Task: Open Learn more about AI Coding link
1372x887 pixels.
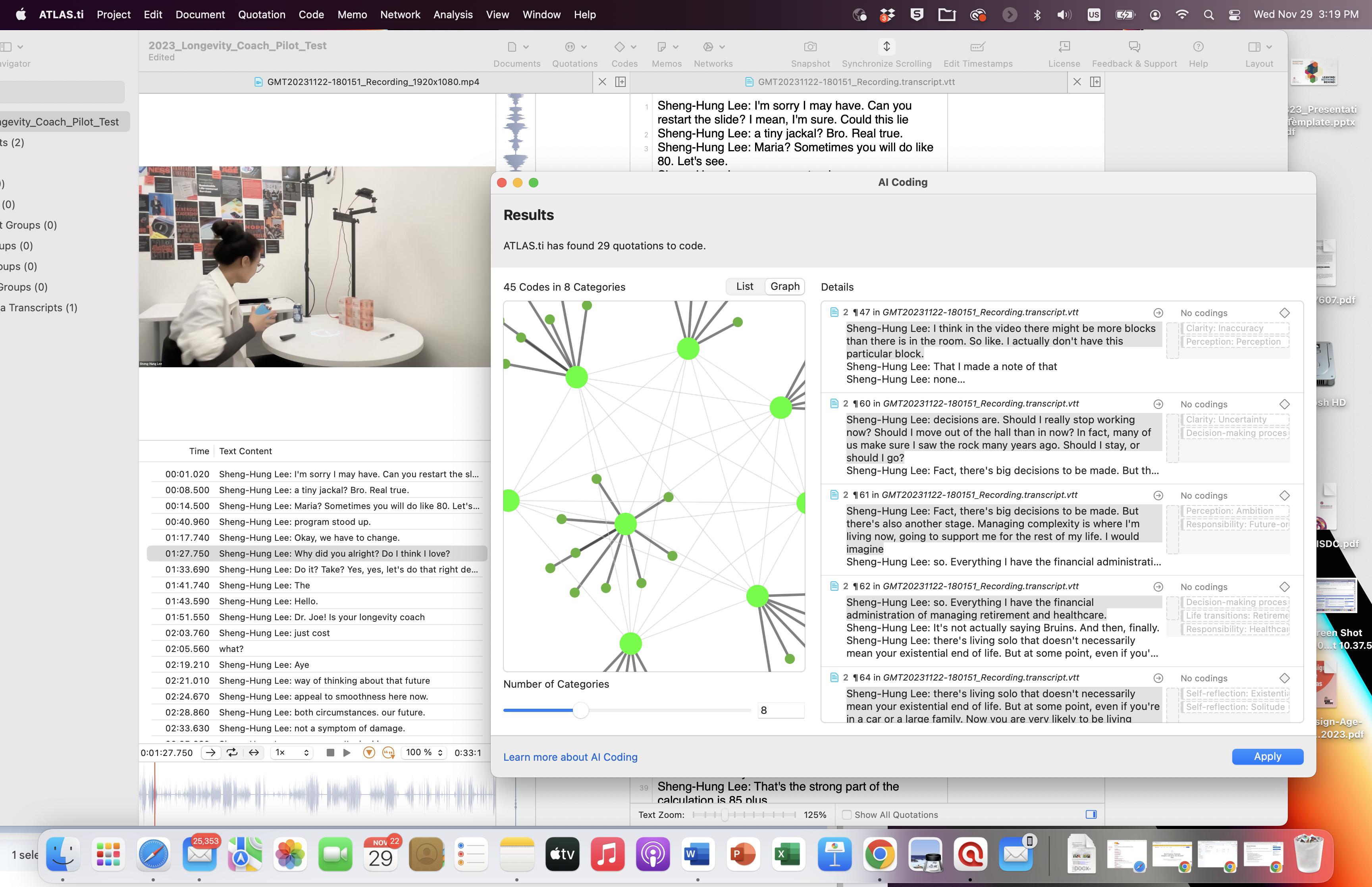Action: (x=570, y=757)
